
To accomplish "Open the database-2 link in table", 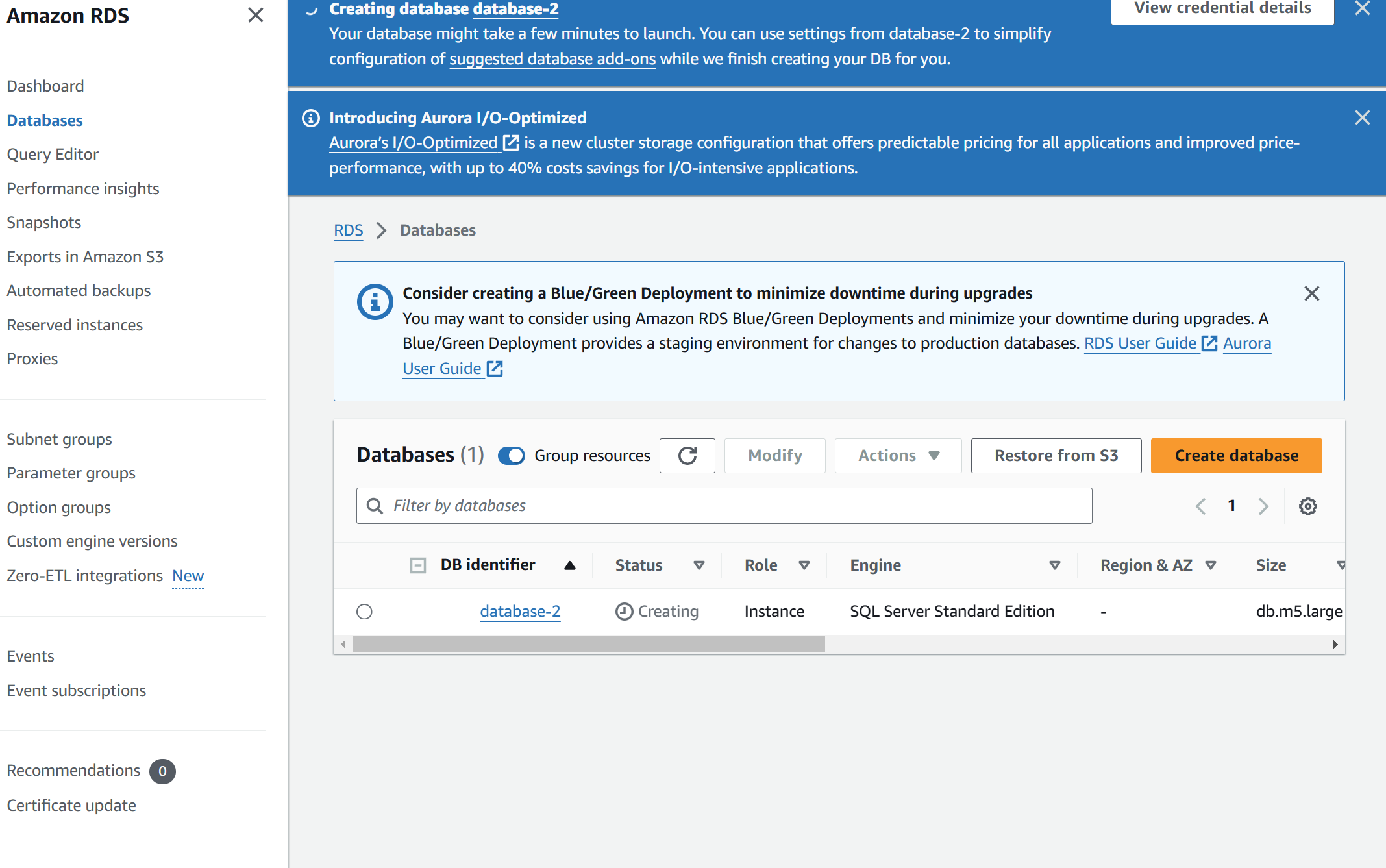I will 520,612.
